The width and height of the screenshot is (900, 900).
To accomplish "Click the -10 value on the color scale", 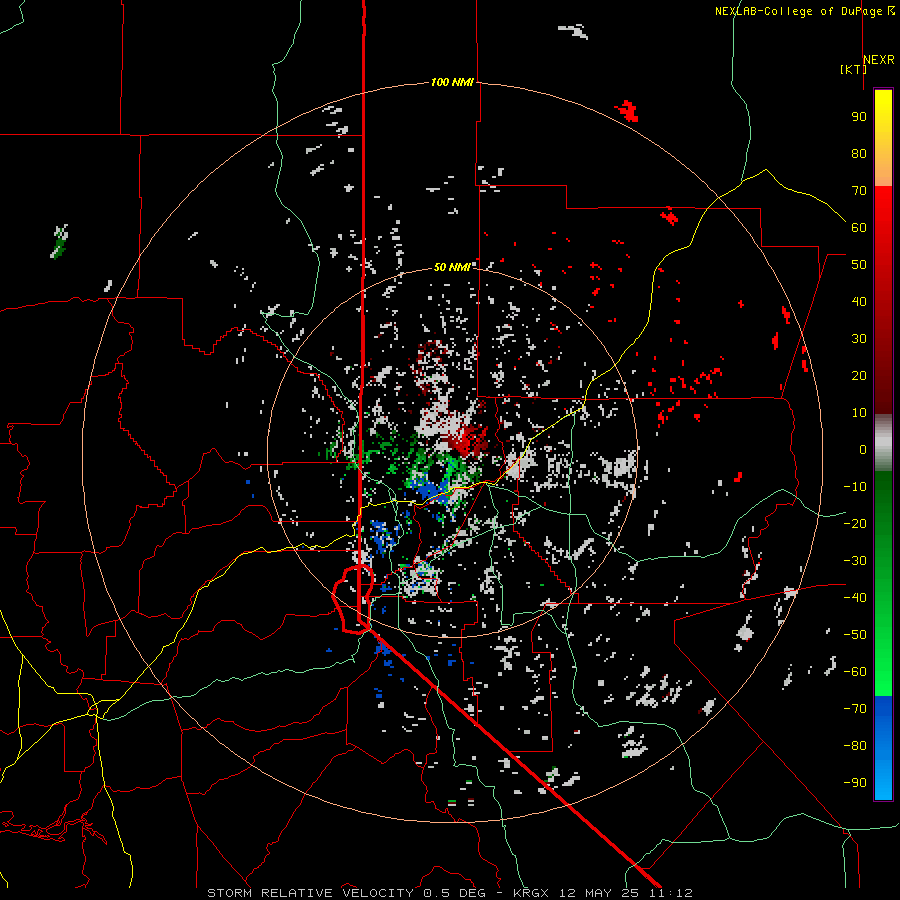I will pos(855,487).
